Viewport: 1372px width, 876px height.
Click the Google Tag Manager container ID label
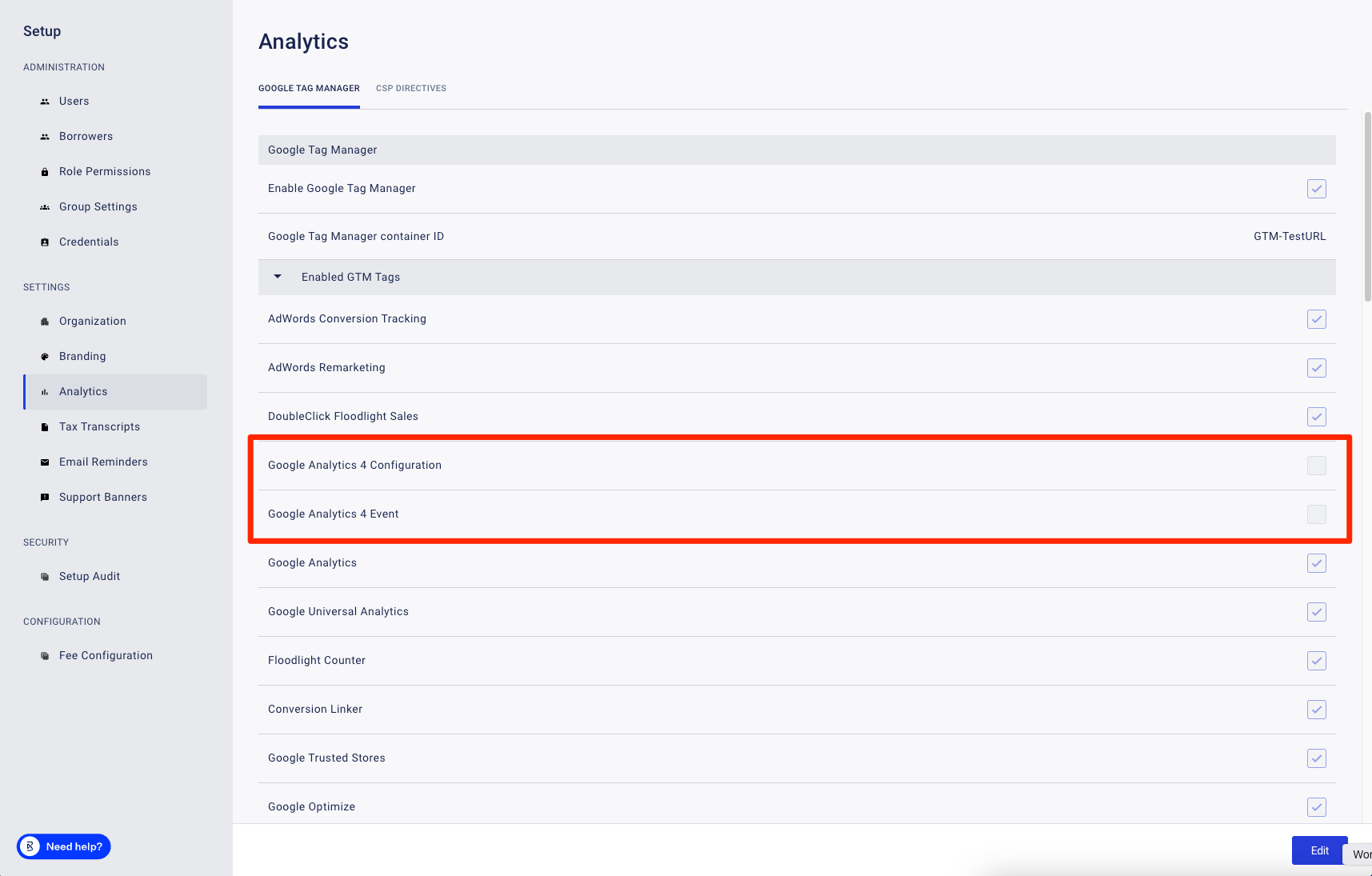coord(356,237)
